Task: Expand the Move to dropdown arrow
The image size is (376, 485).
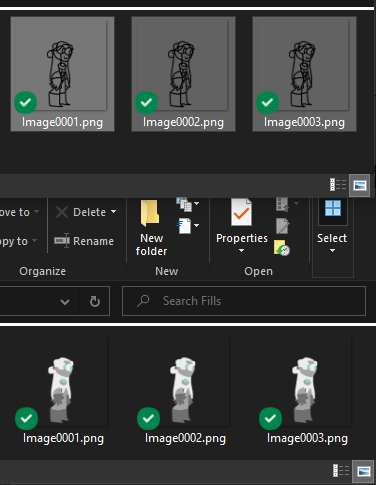Action: (x=36, y=212)
